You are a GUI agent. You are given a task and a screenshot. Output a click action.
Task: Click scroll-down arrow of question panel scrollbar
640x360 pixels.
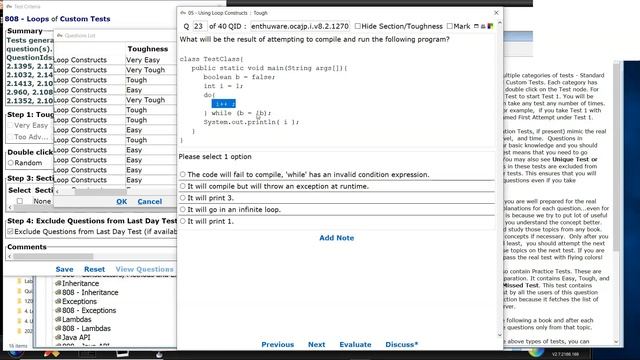pyautogui.click(x=500, y=335)
